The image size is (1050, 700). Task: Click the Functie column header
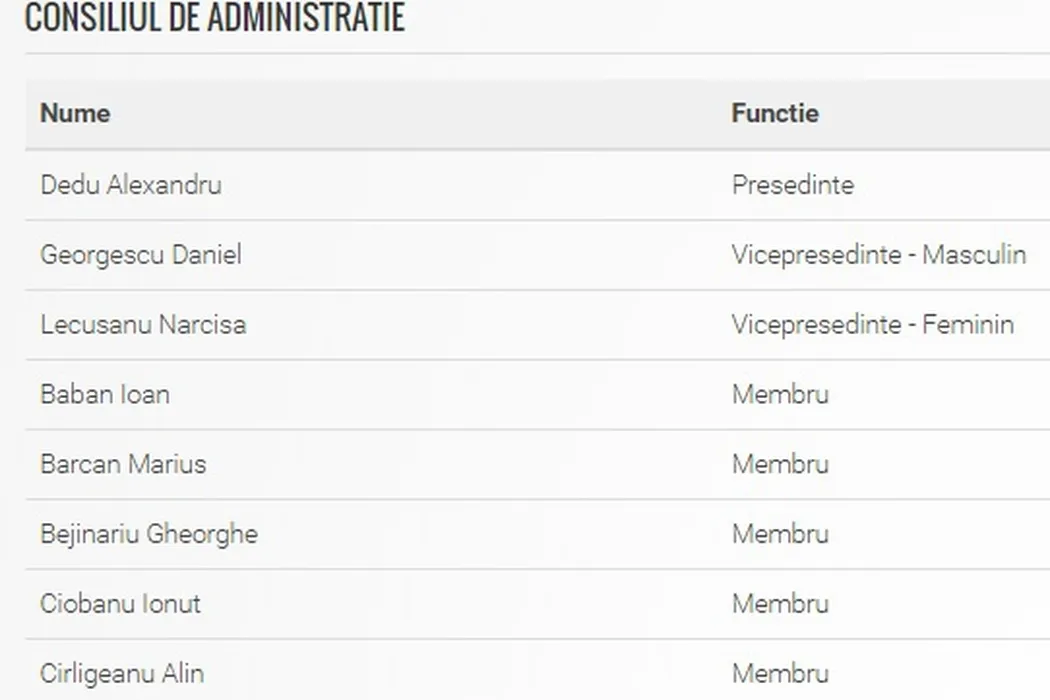[x=775, y=113]
